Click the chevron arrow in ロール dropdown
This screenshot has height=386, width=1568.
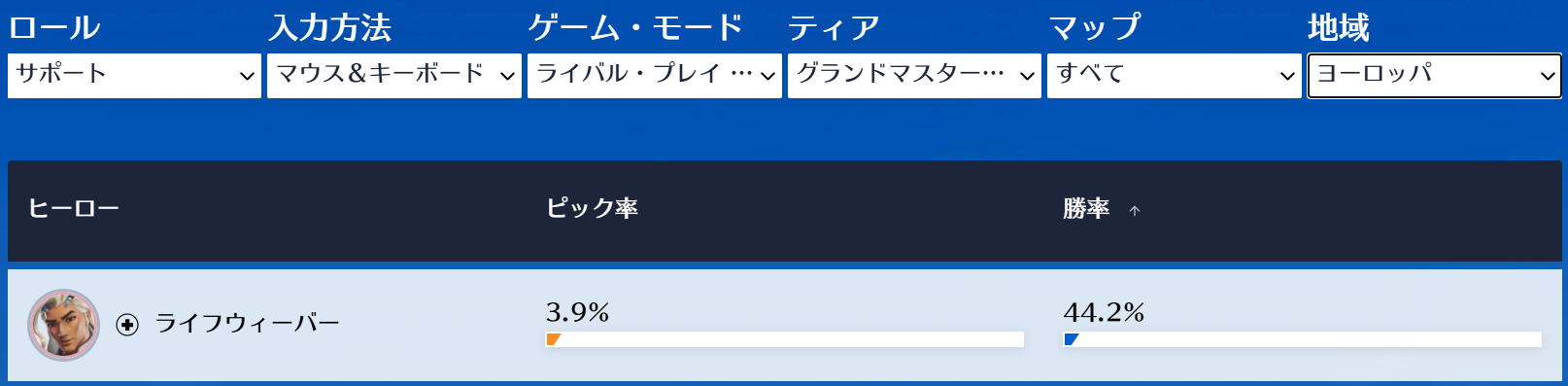point(247,76)
